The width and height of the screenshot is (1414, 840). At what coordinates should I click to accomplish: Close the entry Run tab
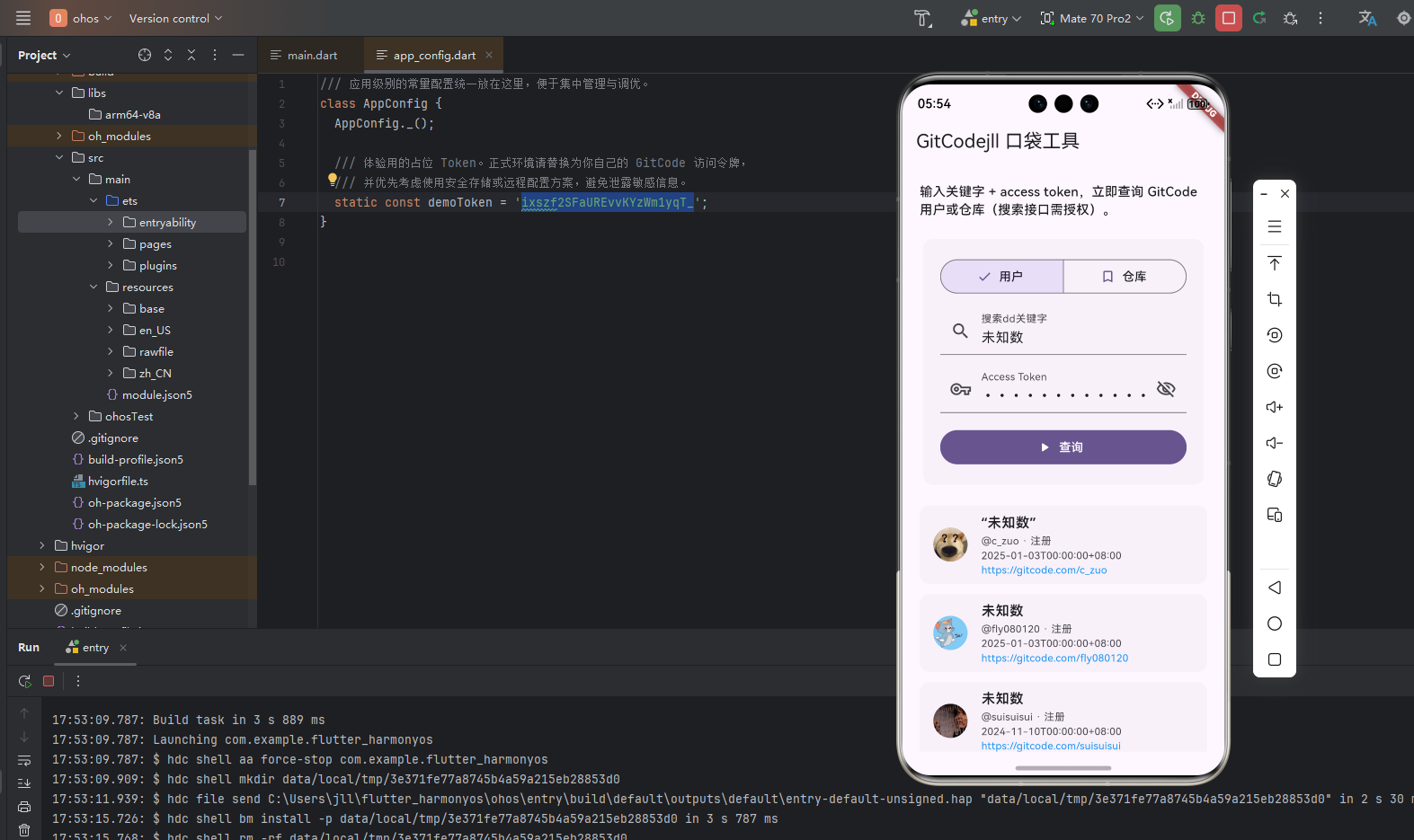123,648
